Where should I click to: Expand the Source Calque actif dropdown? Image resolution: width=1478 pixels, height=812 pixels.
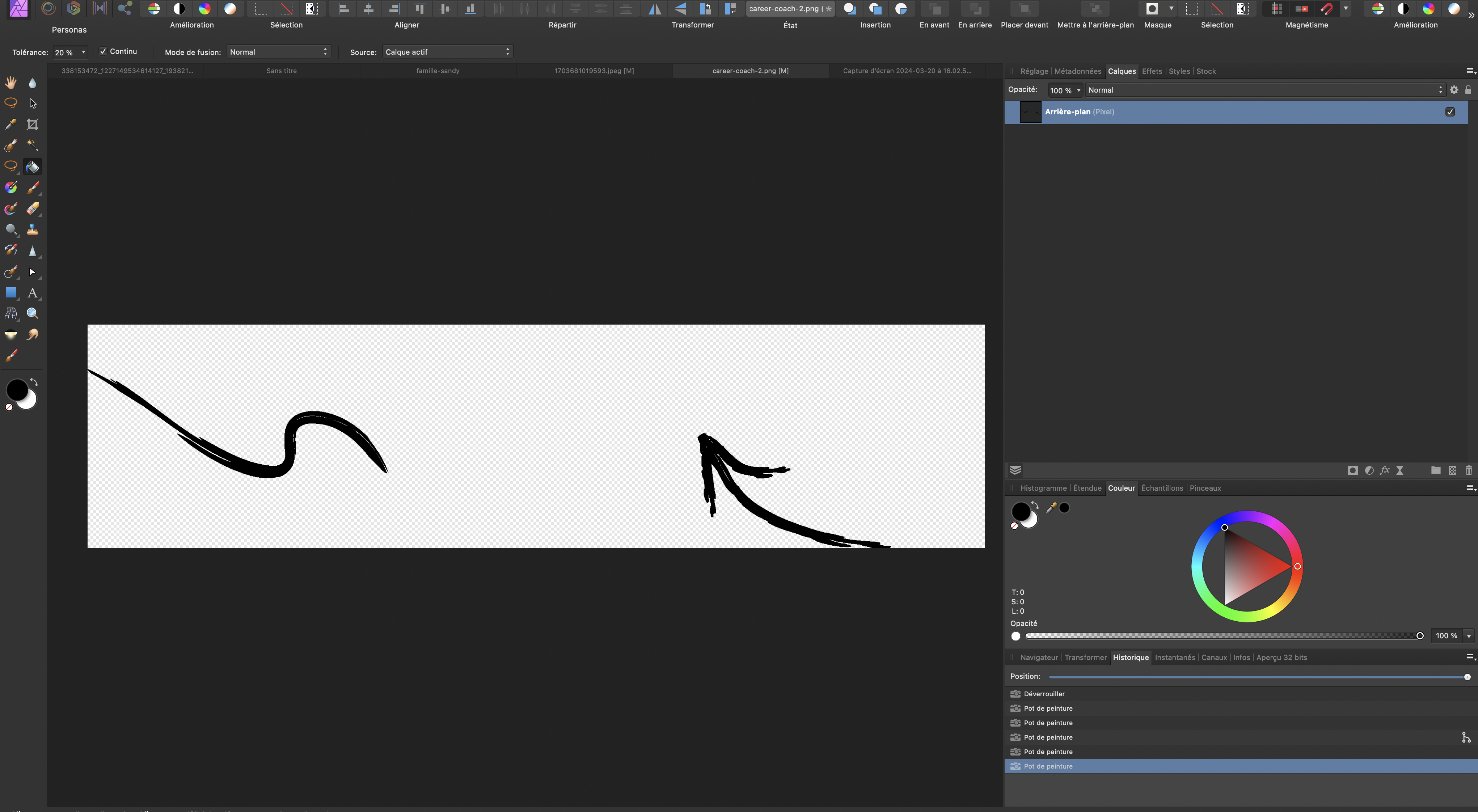point(447,52)
